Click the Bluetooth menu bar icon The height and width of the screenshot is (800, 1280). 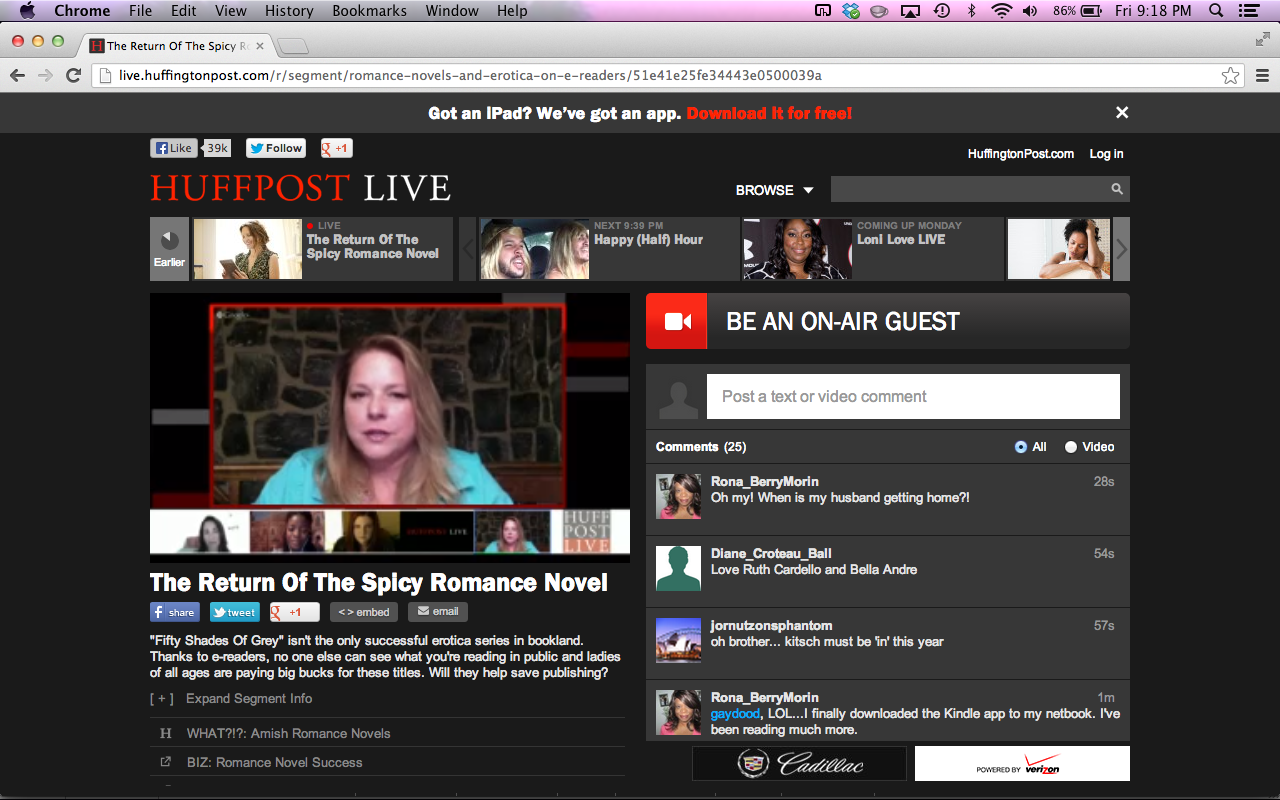971,11
